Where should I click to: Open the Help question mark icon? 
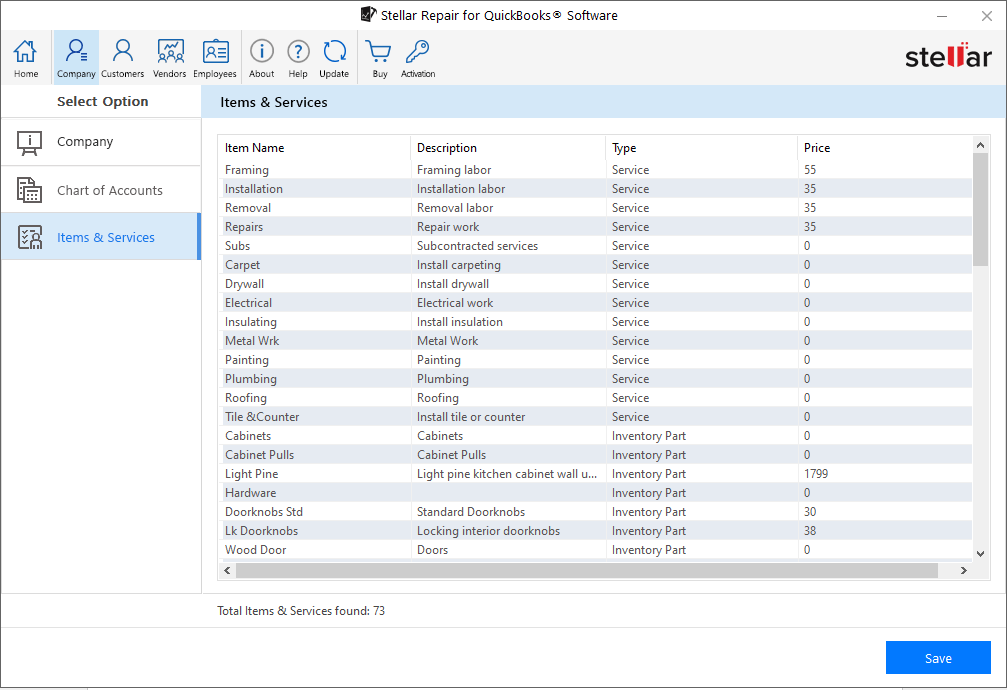click(298, 51)
